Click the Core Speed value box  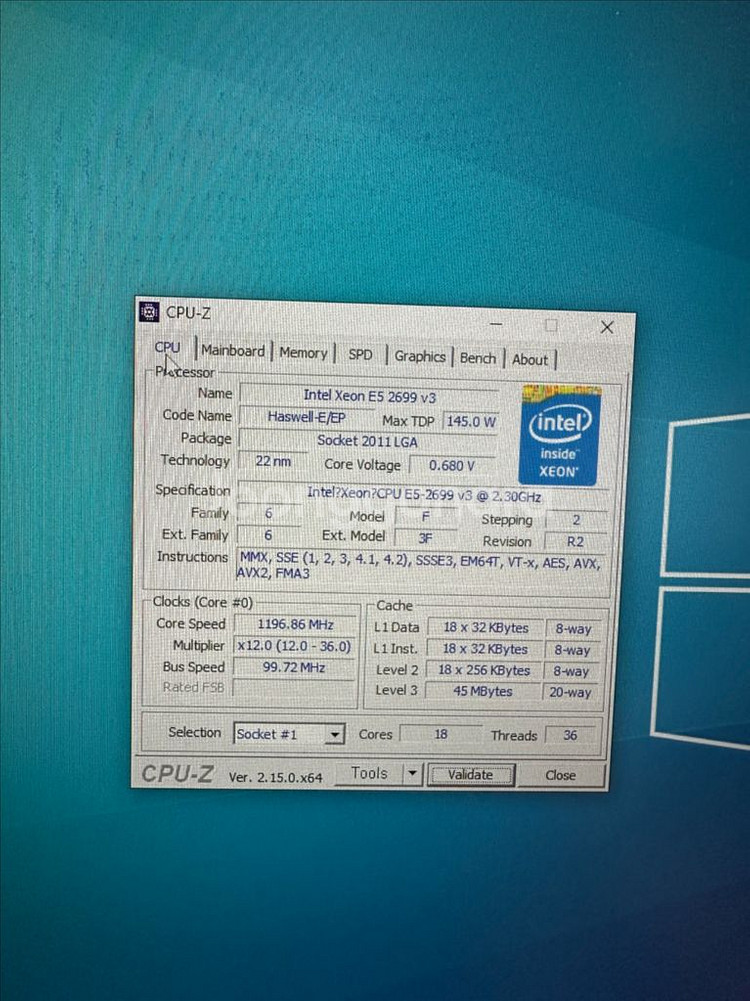coord(295,624)
